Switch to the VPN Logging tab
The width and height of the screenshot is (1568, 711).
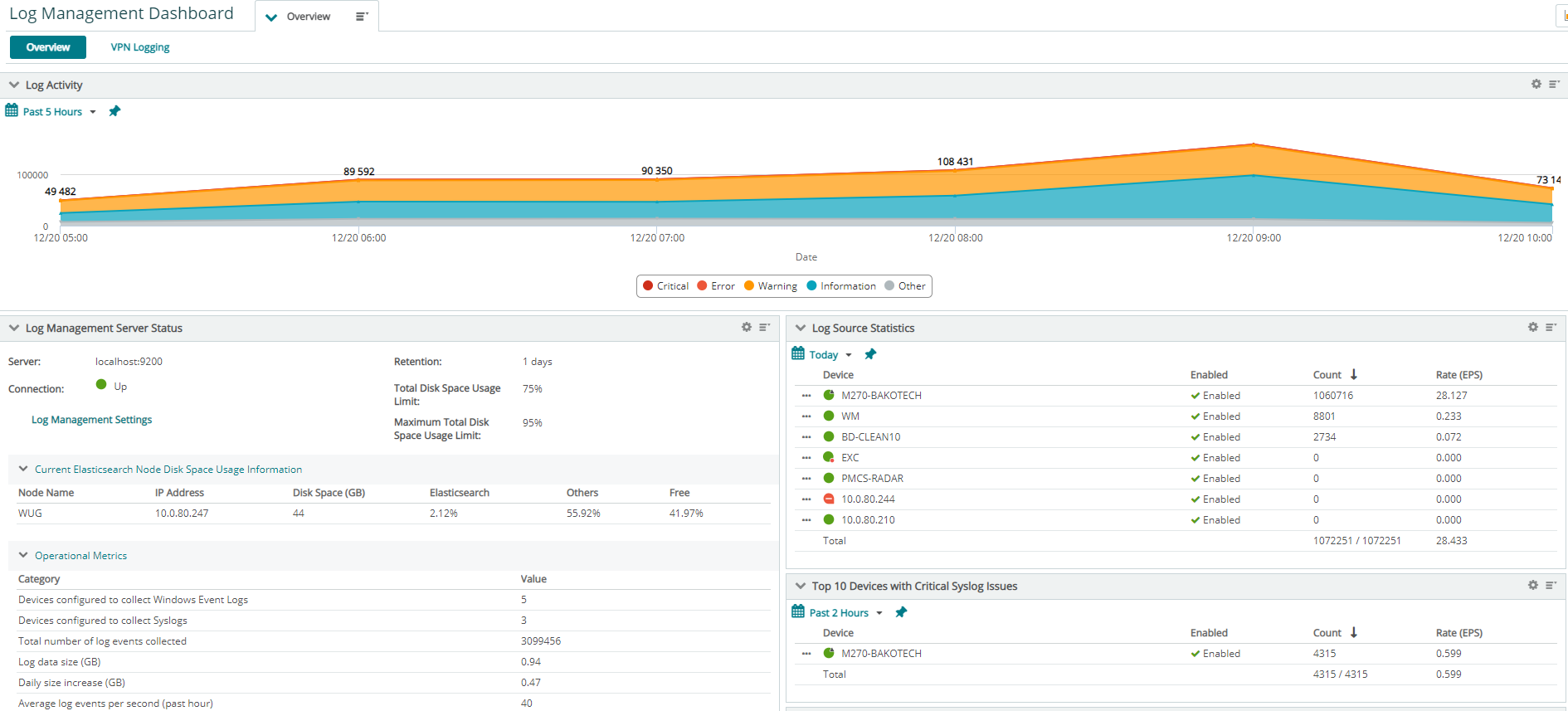[x=140, y=47]
